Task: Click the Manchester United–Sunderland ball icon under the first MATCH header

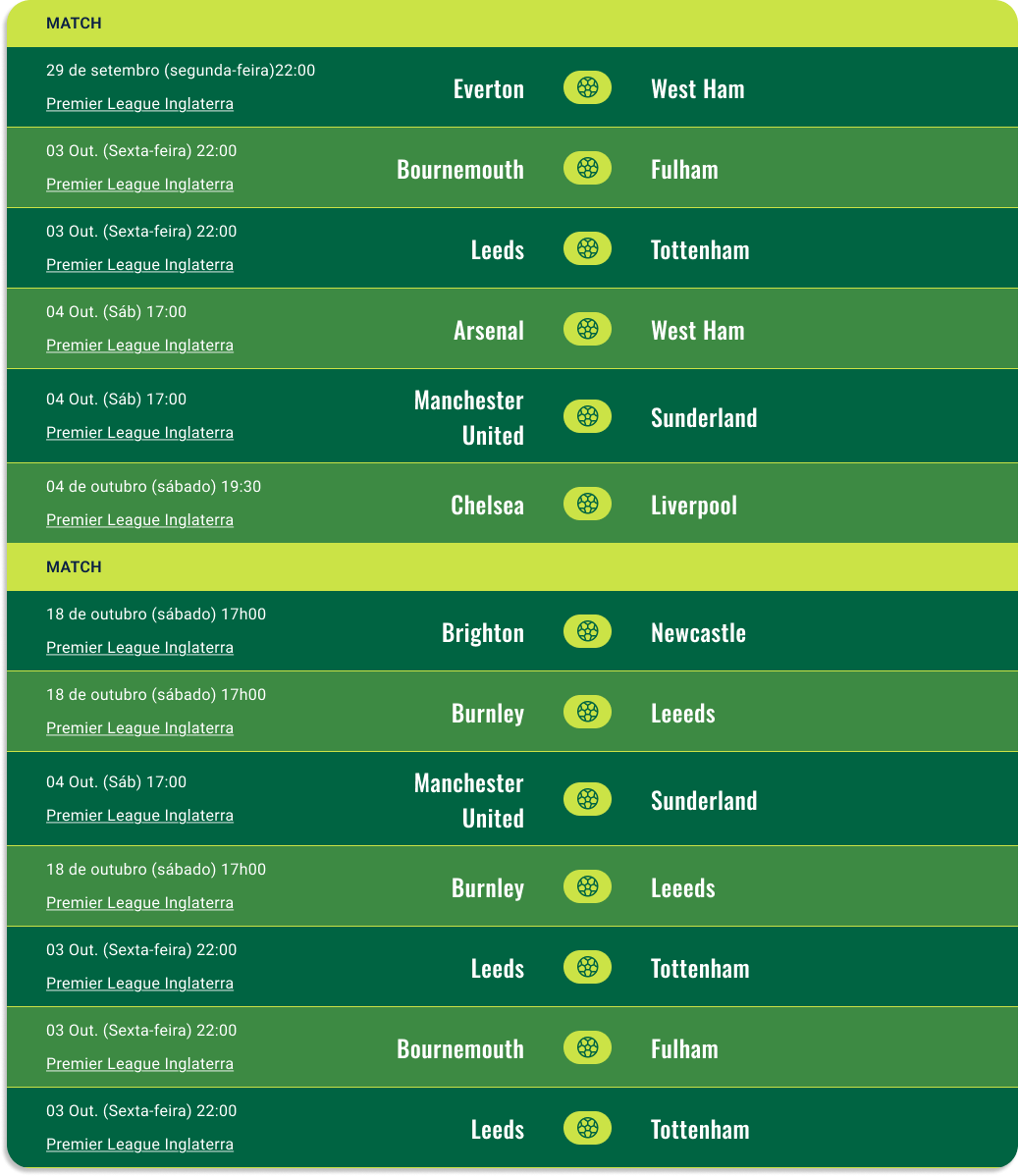Action: 587,416
